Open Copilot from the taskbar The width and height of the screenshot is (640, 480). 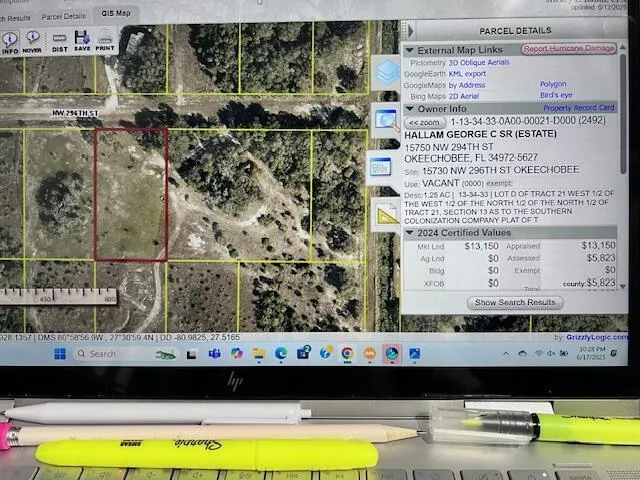click(x=237, y=353)
